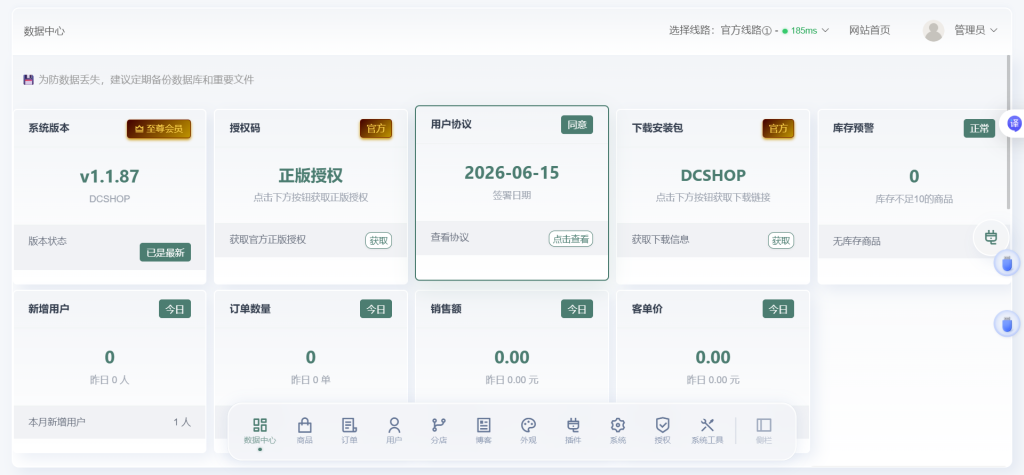This screenshot has height=475, width=1024.
Task: Click 官方 badge on 授权码 card
Action: (x=376, y=129)
